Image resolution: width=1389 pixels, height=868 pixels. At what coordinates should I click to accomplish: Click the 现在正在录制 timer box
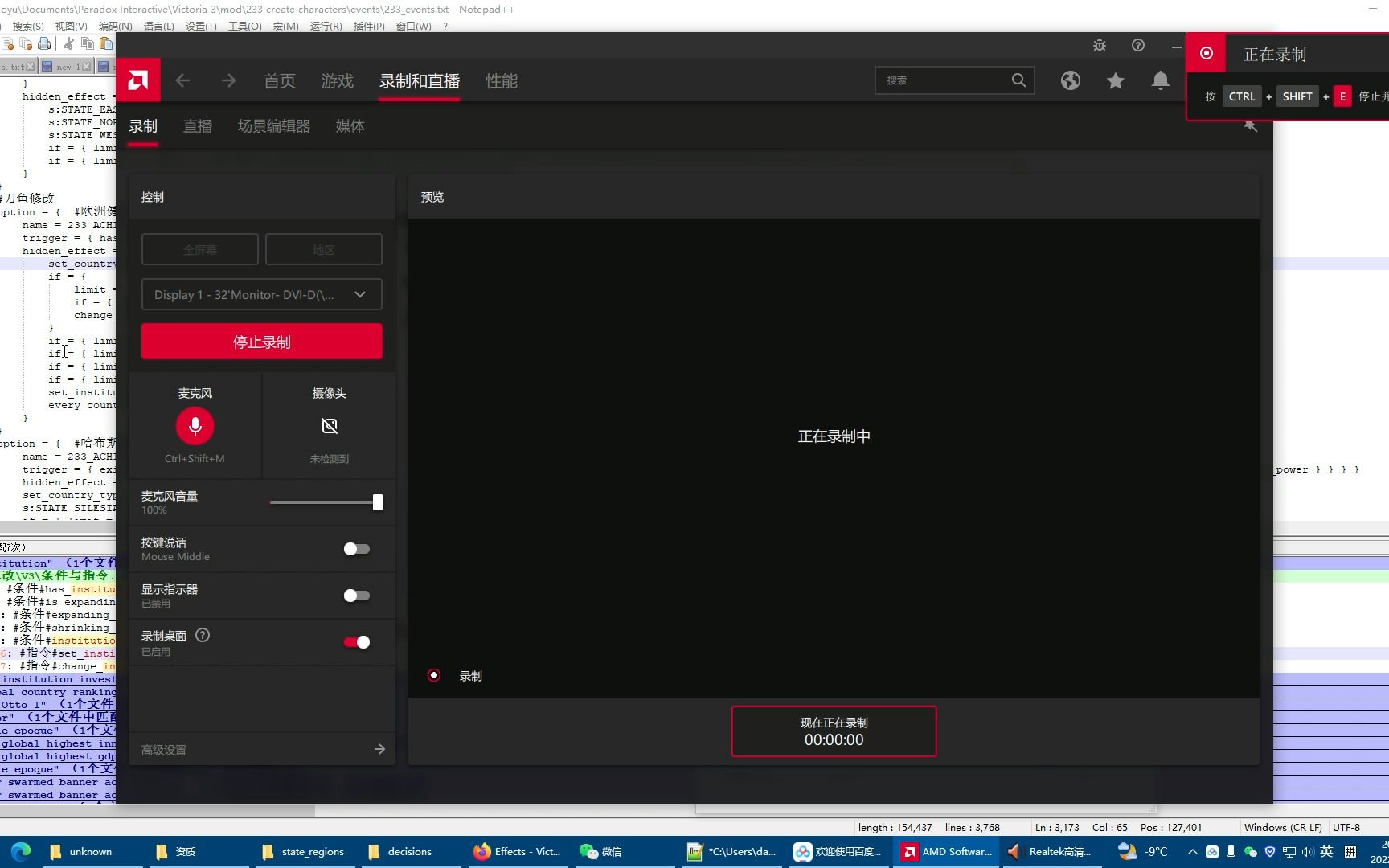(x=834, y=731)
